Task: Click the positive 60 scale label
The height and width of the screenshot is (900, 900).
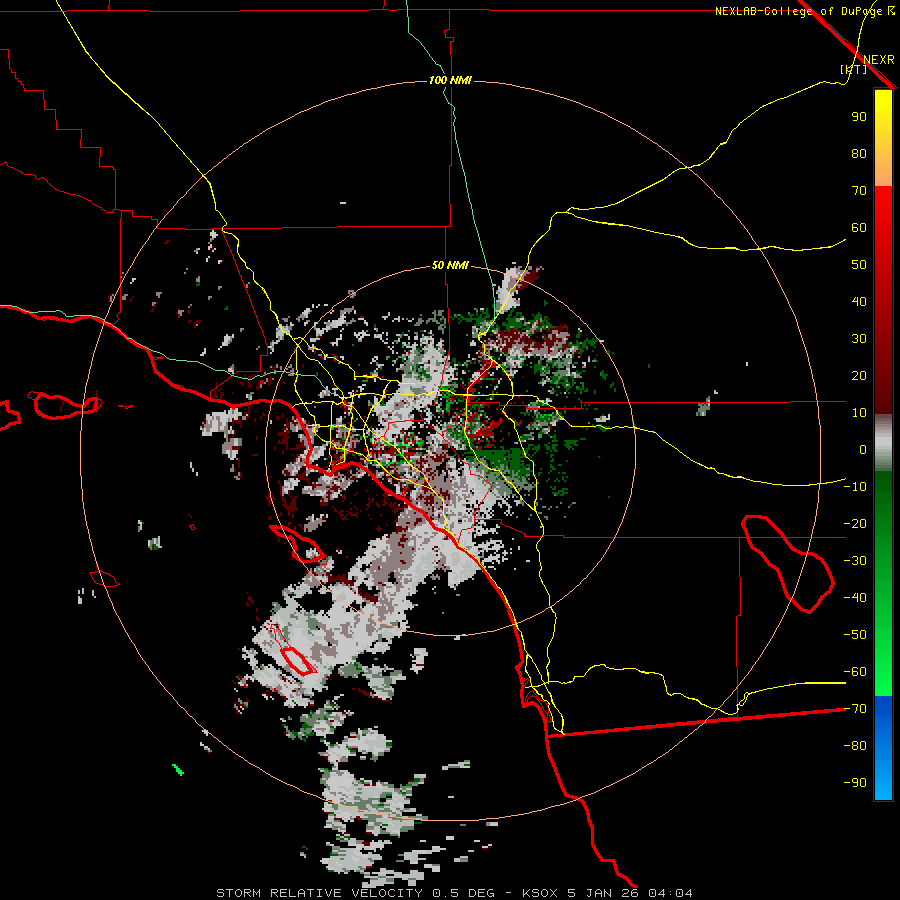Action: [x=859, y=228]
